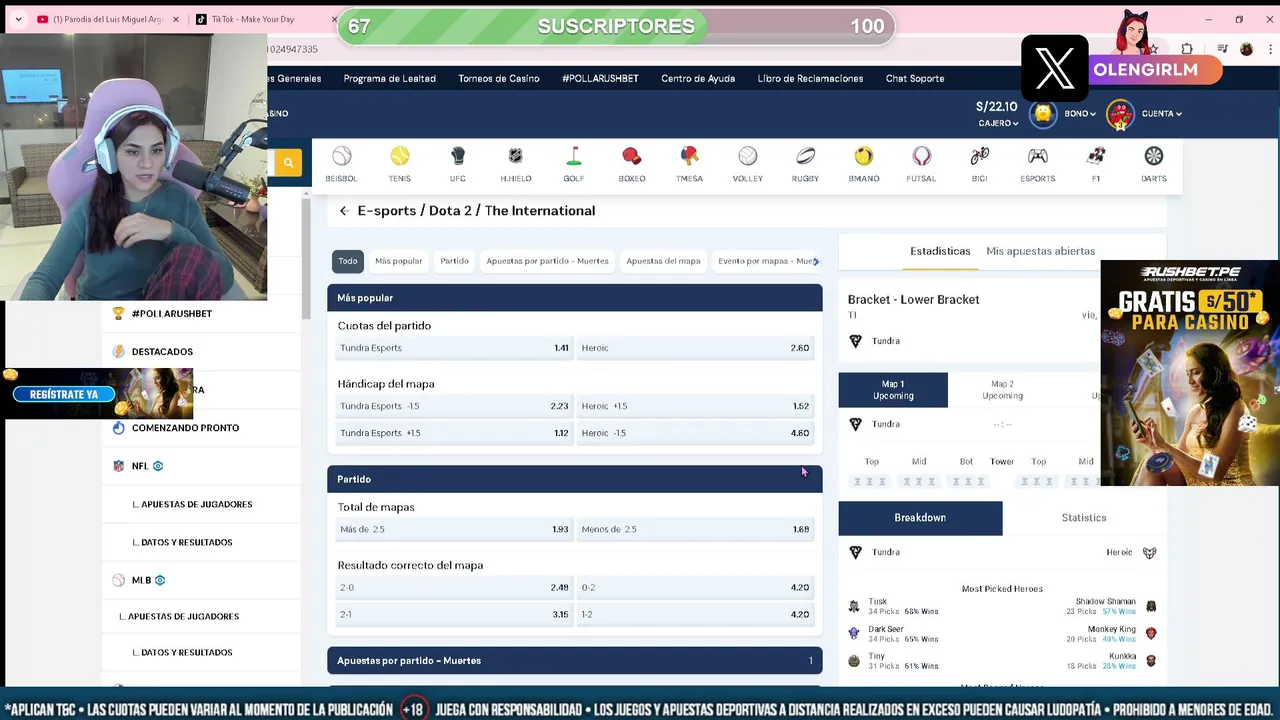Viewport: 1280px width, 720px height.
Task: Open NFL in the left sidebar
Action: (138, 466)
